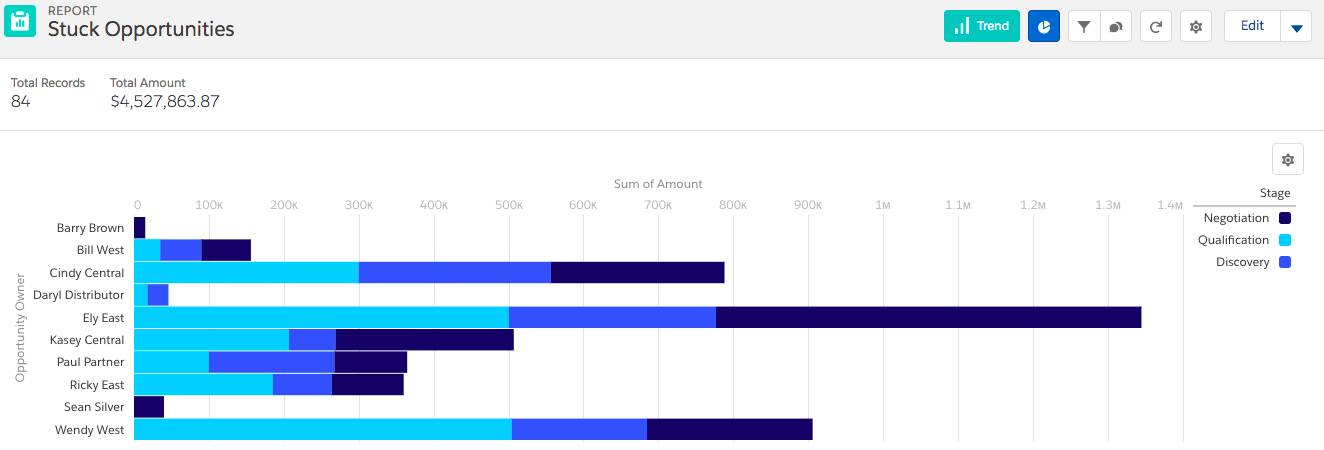Click the Discovery legend swatch
The width and height of the screenshot is (1324, 450).
(1285, 262)
